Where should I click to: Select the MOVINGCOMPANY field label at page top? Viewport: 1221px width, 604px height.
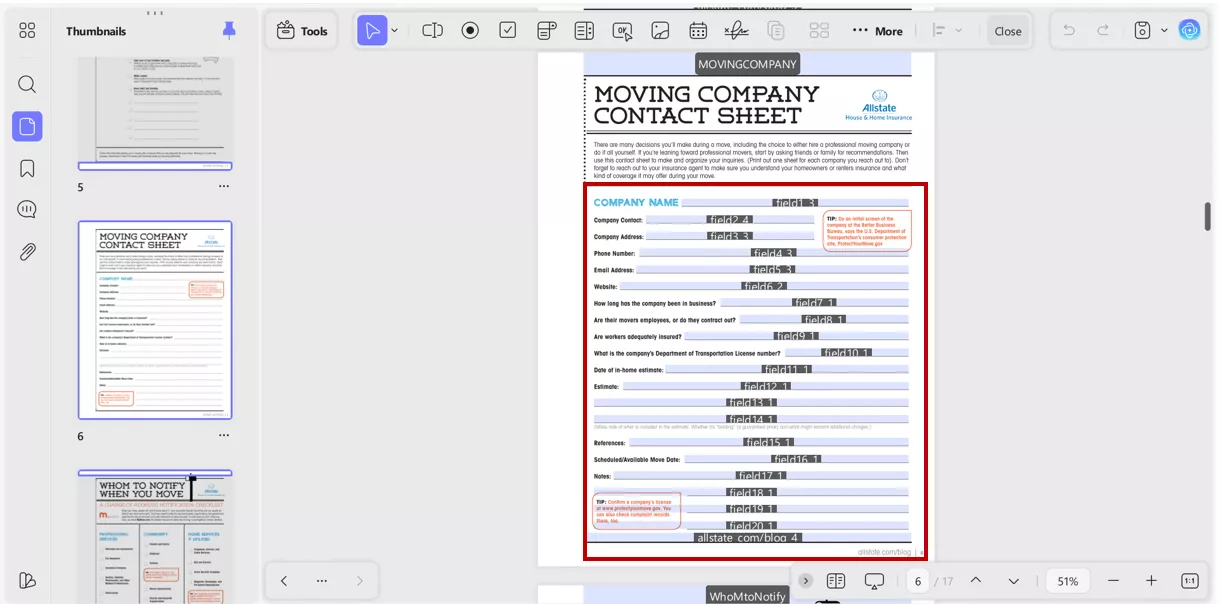coord(748,64)
